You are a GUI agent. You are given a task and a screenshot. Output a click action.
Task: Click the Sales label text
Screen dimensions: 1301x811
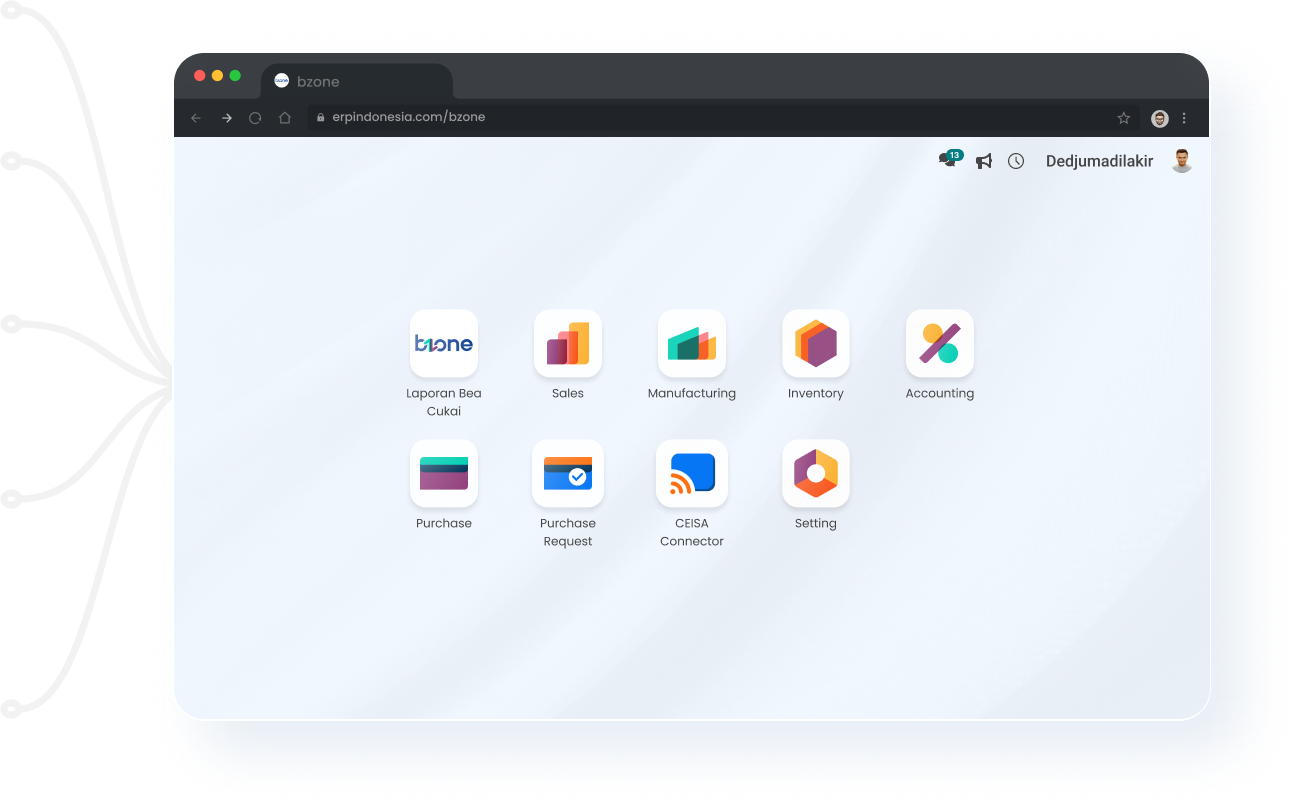[568, 393]
